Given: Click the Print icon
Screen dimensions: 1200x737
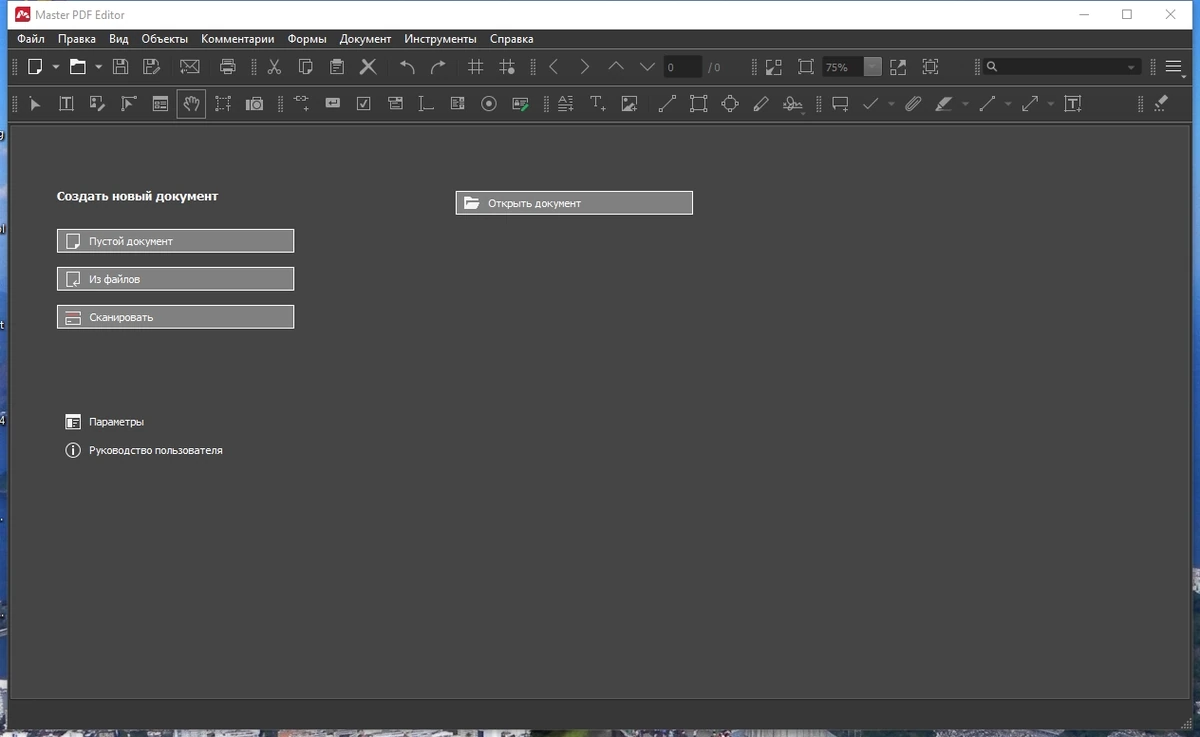Looking at the screenshot, I should [228, 67].
